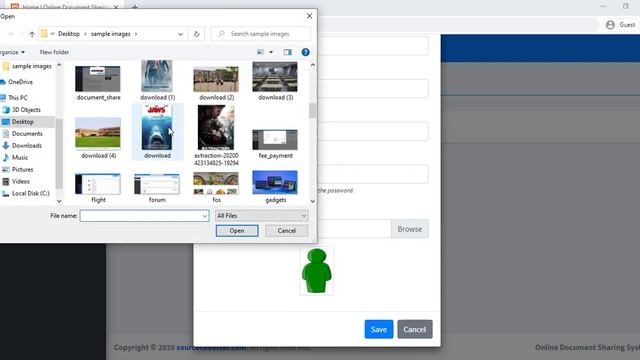The image size is (640, 360).
Task: Open the Organize menu
Action: (12, 52)
